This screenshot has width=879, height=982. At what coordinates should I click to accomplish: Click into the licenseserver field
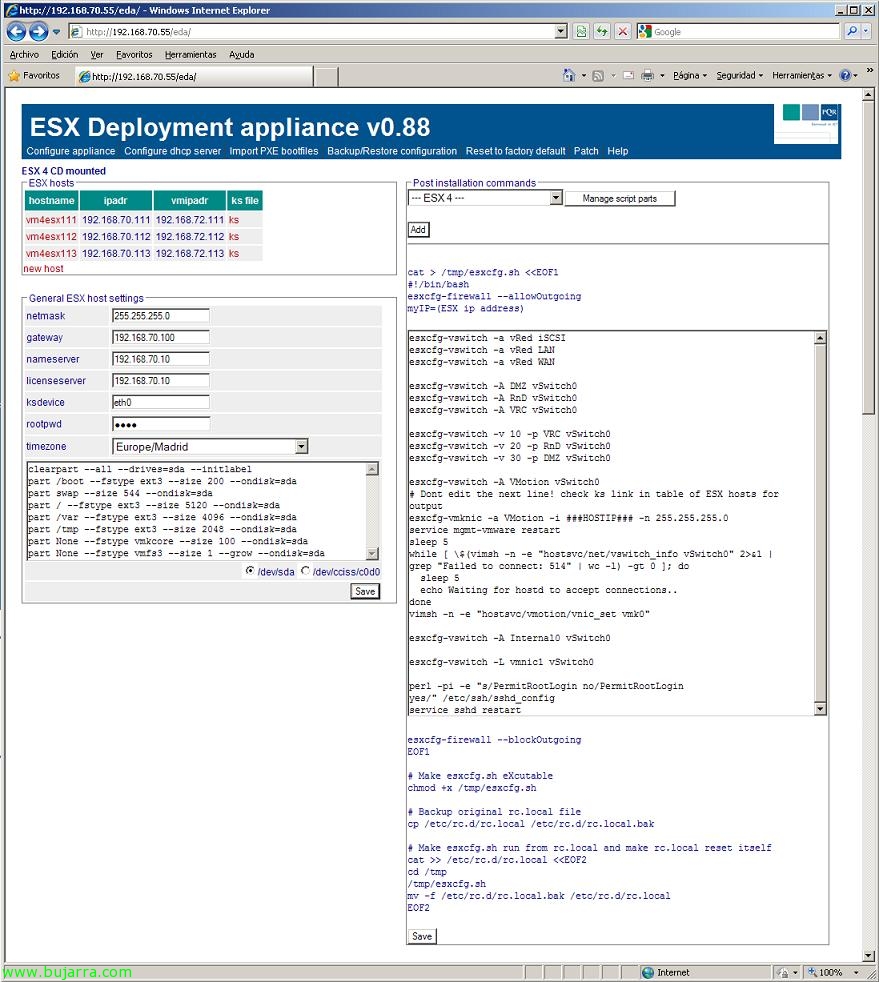pos(161,381)
